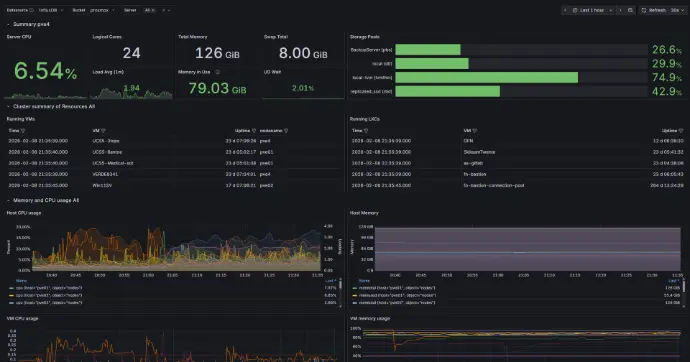The width and height of the screenshot is (690, 362).
Task: Click the Host CPU legend scrollbar
Action: click(340, 285)
